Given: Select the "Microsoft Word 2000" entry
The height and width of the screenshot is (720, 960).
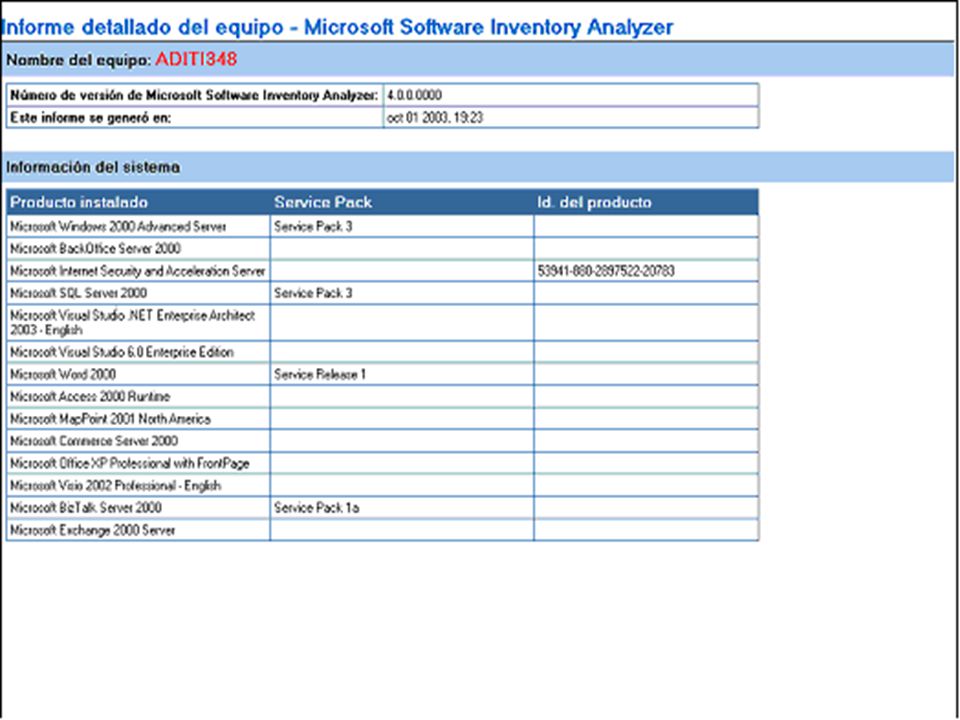Looking at the screenshot, I should point(63,374).
